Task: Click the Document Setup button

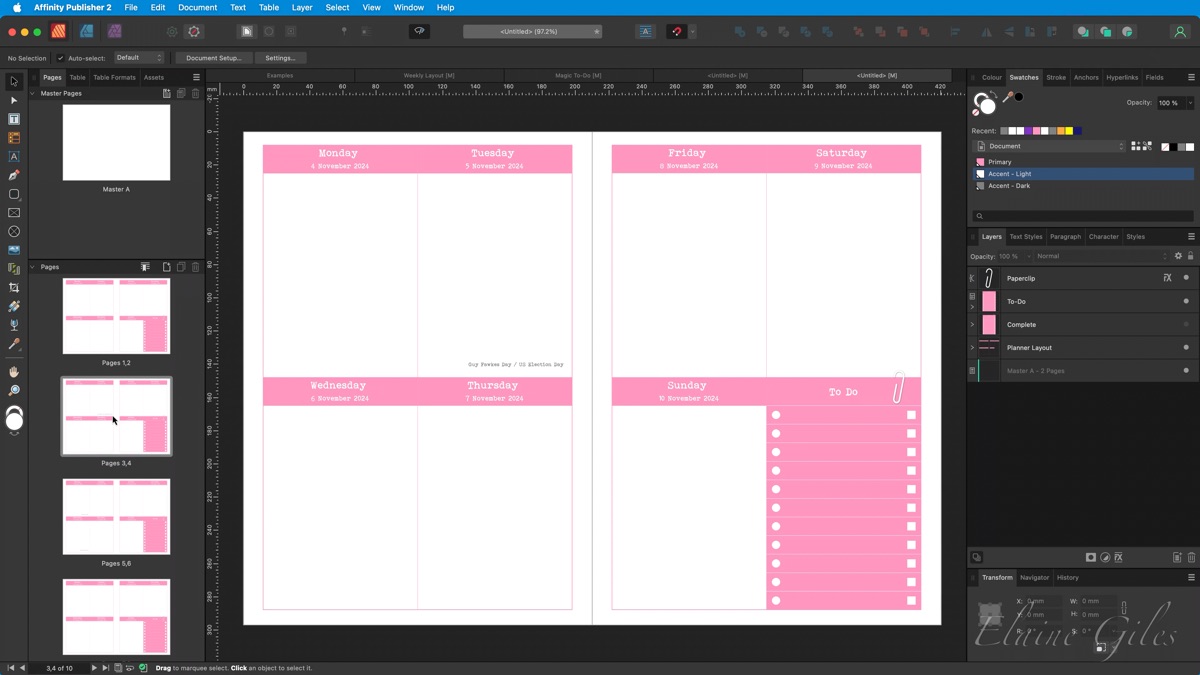Action: tap(214, 58)
